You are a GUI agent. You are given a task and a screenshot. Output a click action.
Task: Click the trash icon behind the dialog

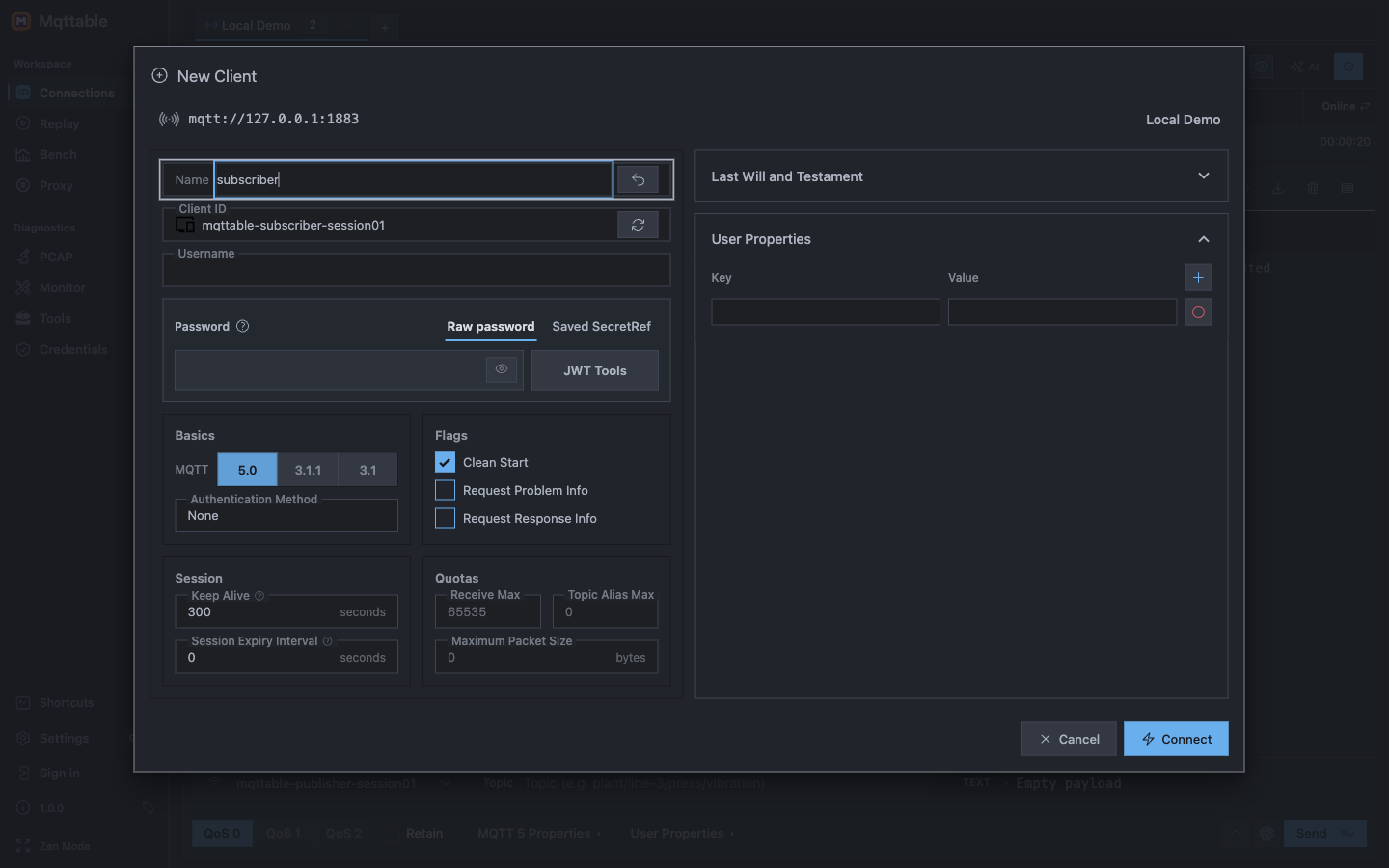tap(1313, 188)
